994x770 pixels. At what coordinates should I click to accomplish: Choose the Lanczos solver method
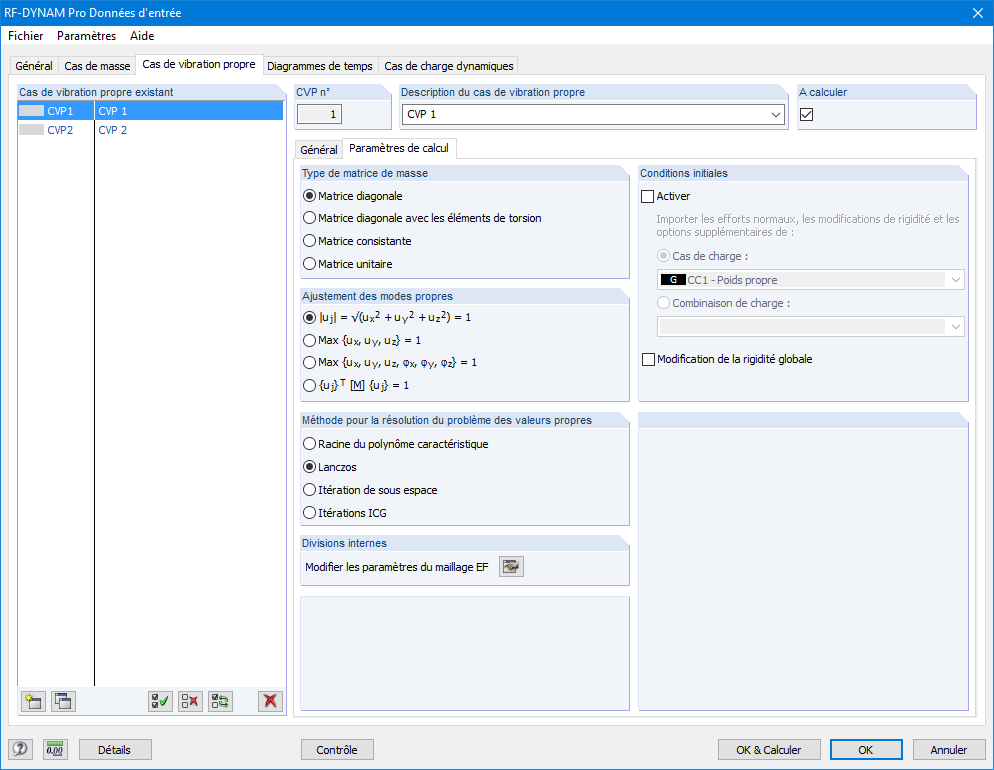click(x=330, y=467)
